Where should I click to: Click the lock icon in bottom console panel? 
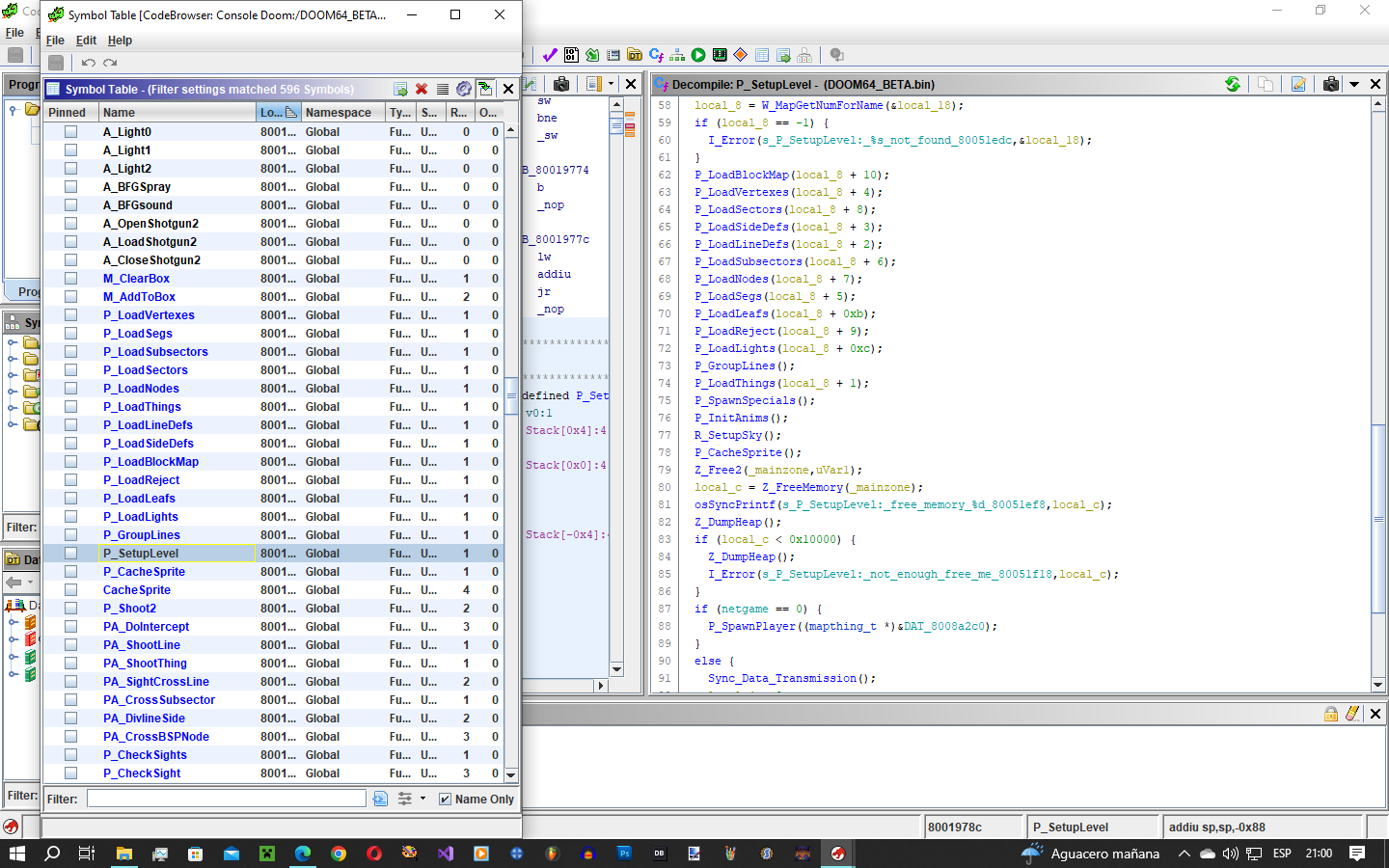(x=1331, y=714)
